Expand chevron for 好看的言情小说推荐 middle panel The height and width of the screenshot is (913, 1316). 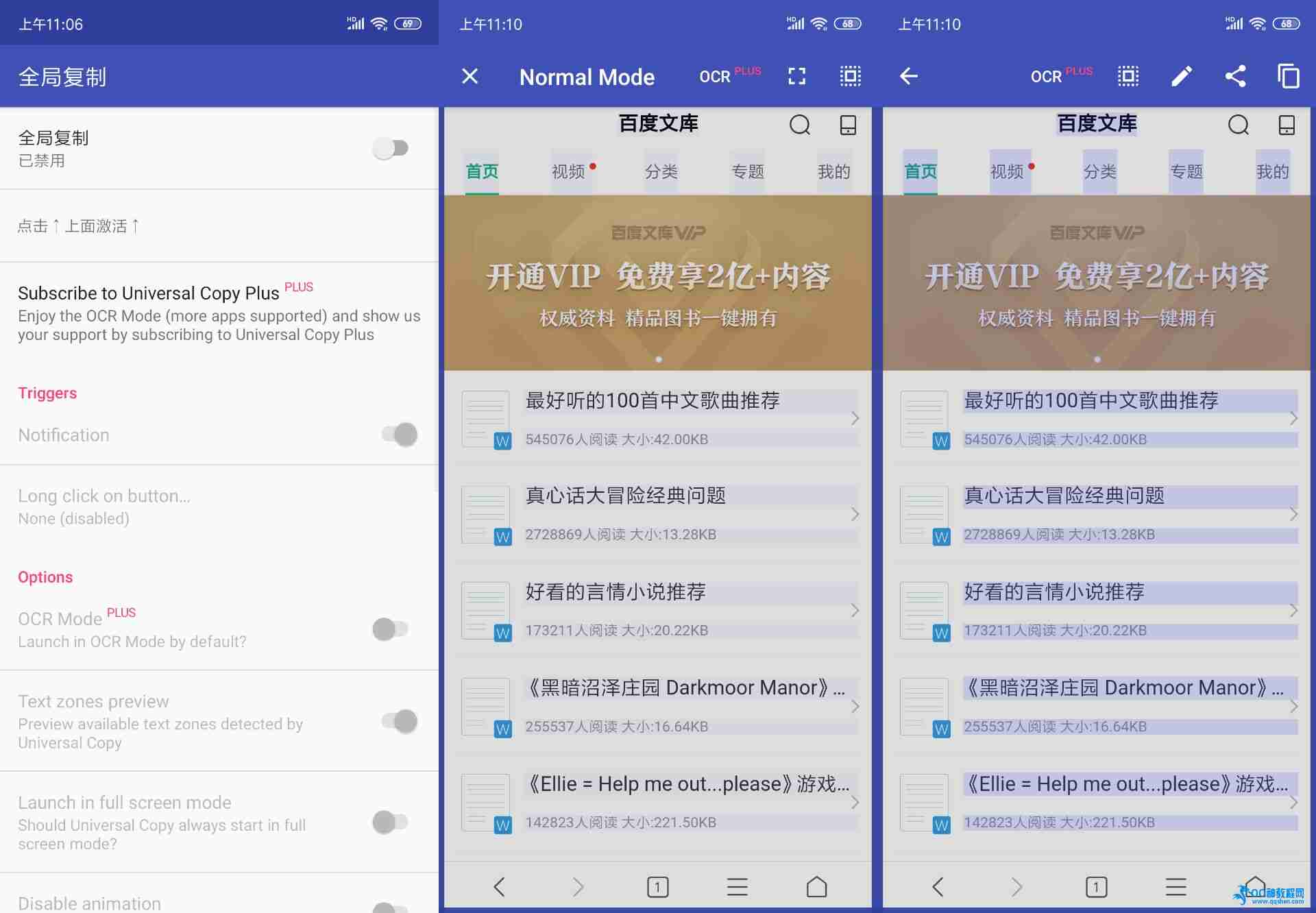(x=855, y=610)
